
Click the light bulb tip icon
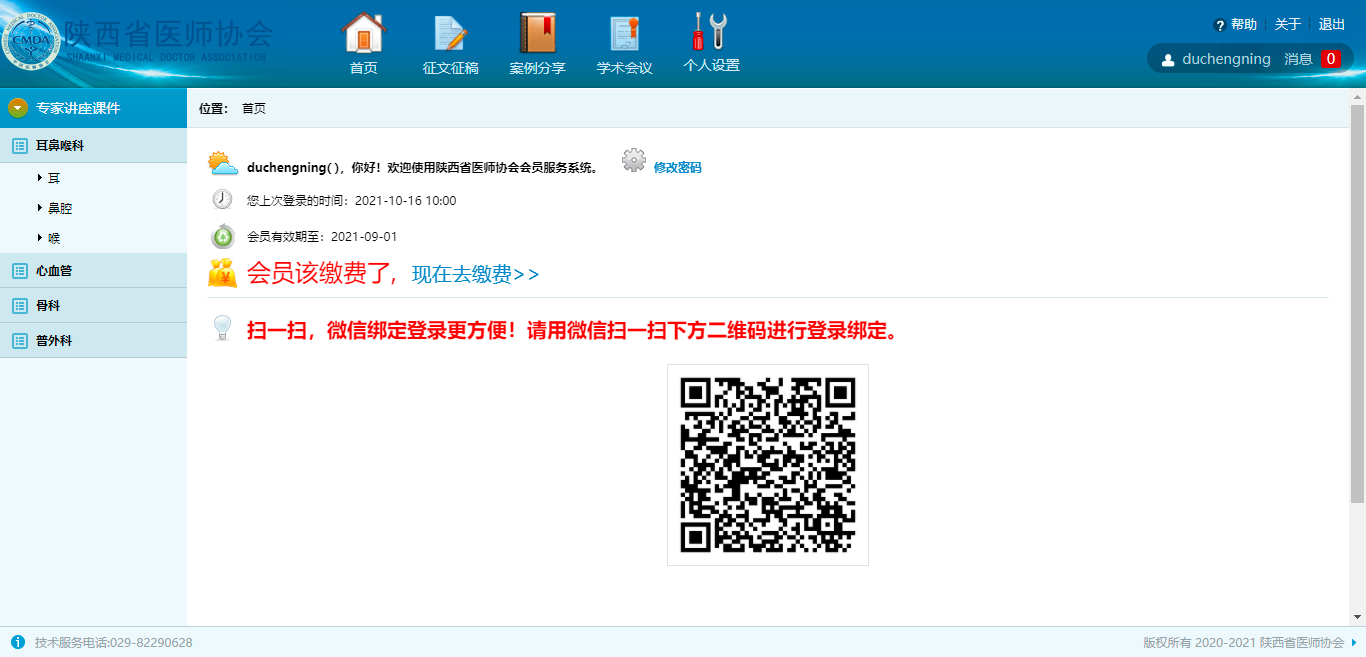pyautogui.click(x=223, y=327)
